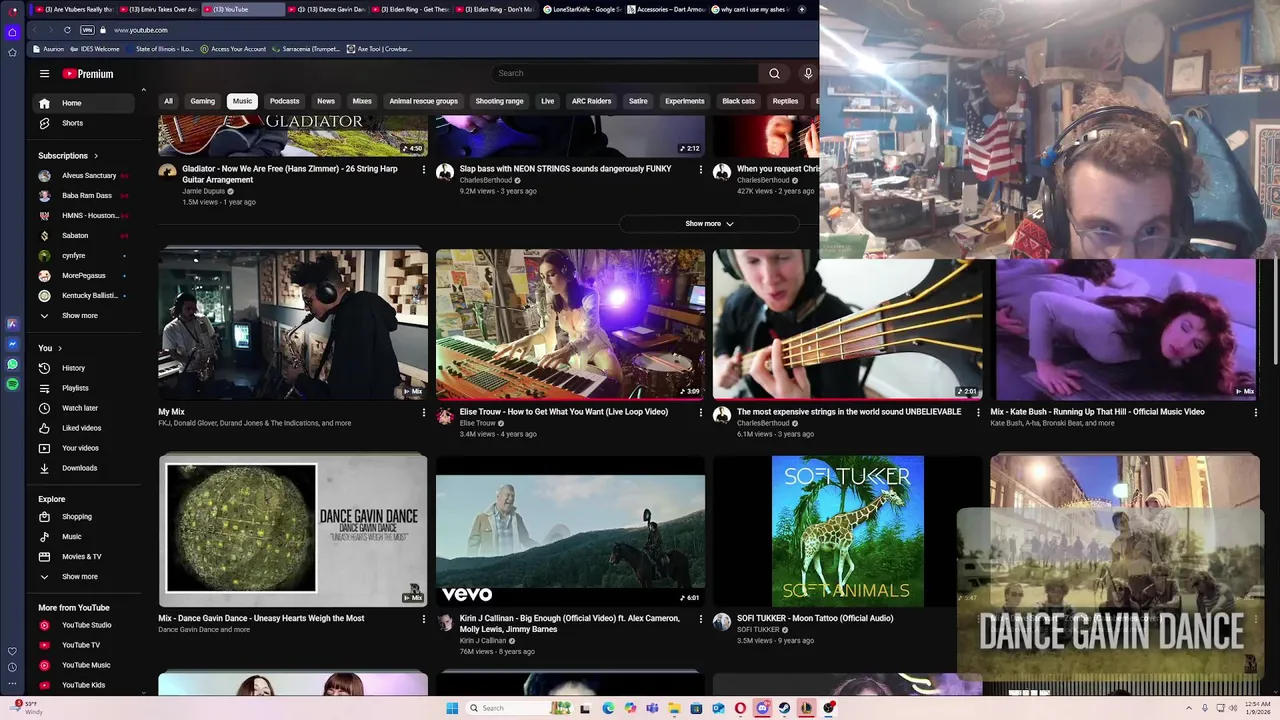The height and width of the screenshot is (720, 1280).
Task: Open Jamie Dupuis channel link
Action: (x=203, y=191)
